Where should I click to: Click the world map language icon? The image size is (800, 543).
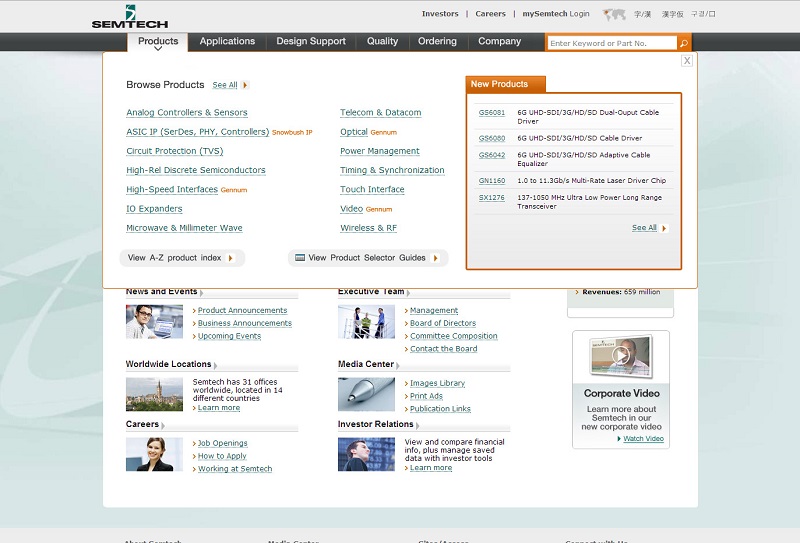point(614,14)
